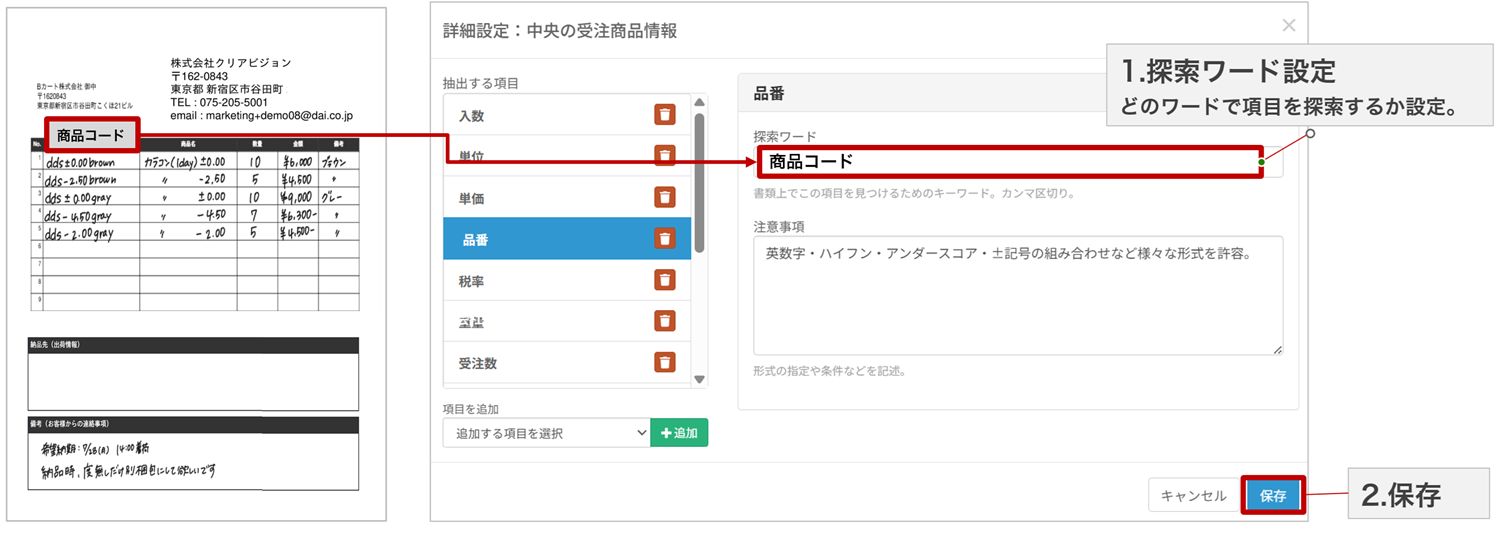The height and width of the screenshot is (544, 1500).
Task: Focus the 注意事項 text area
Action: 1017,295
